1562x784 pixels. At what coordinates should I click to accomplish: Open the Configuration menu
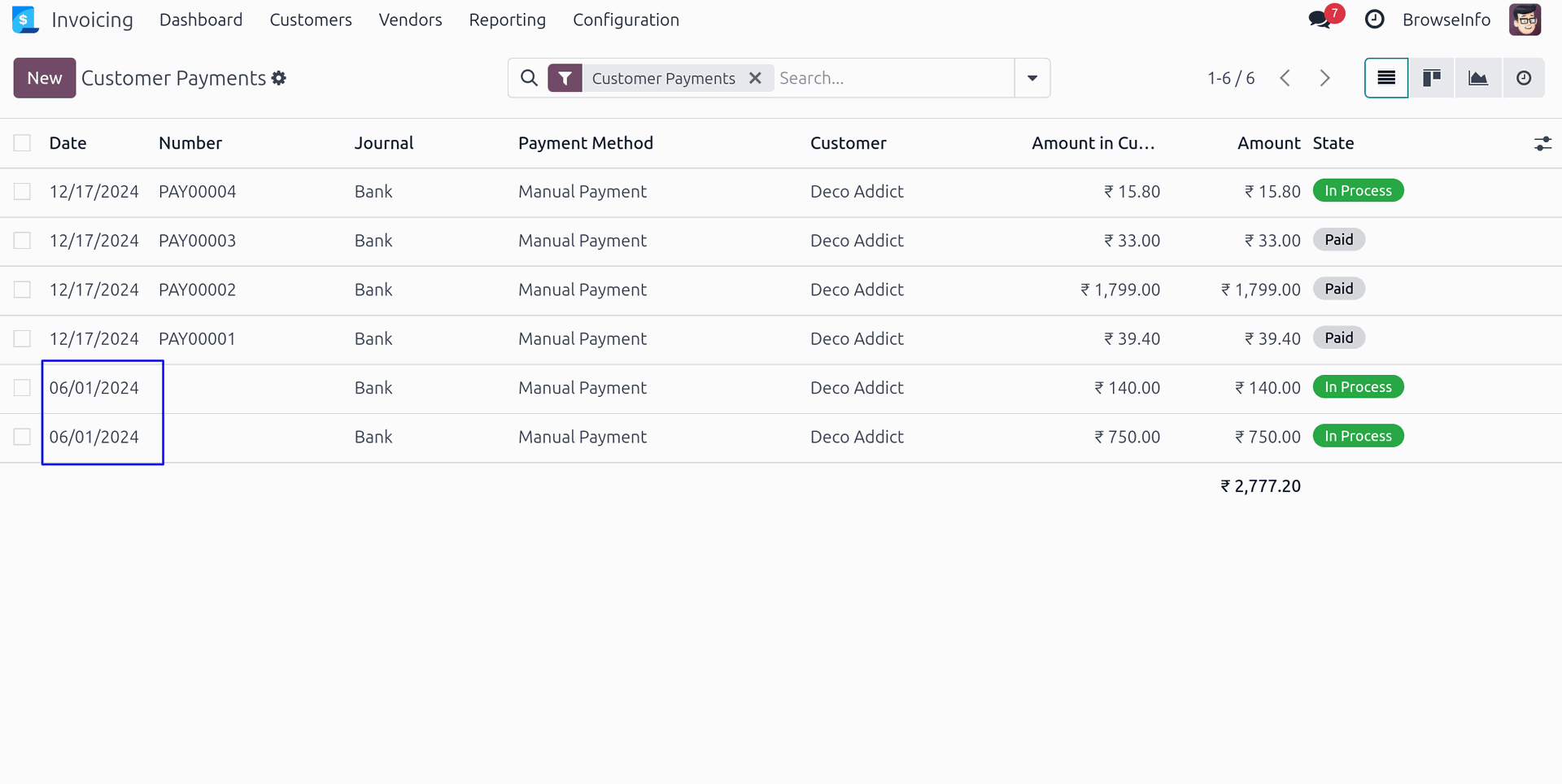click(x=626, y=20)
